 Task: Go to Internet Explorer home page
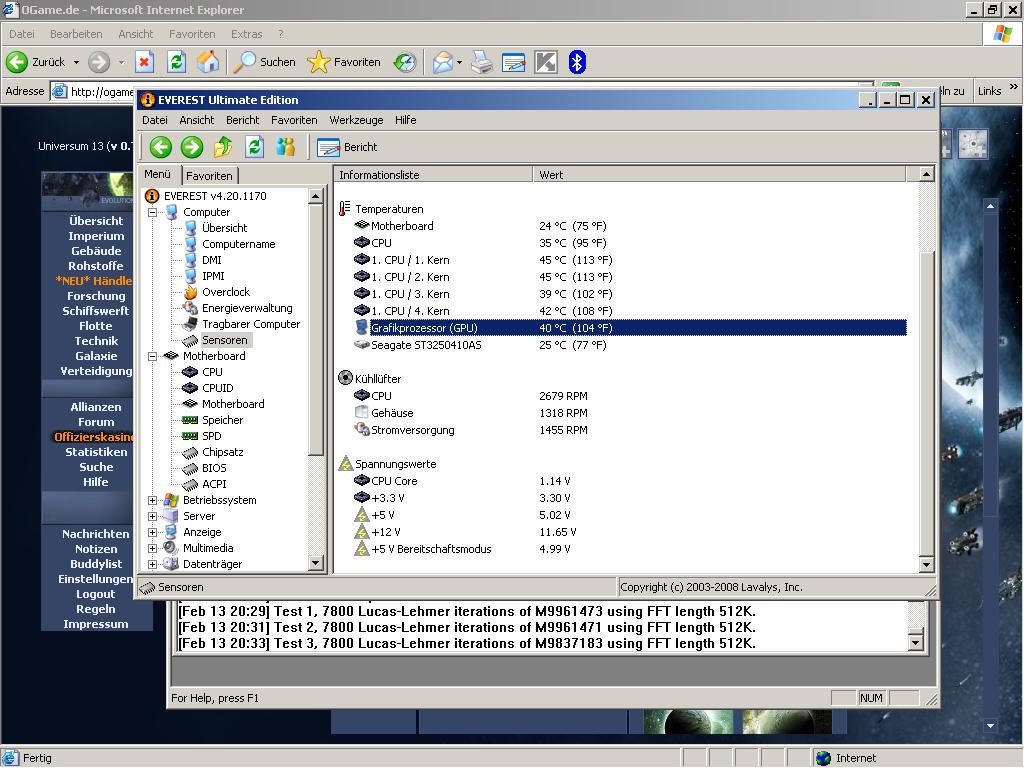pos(208,62)
